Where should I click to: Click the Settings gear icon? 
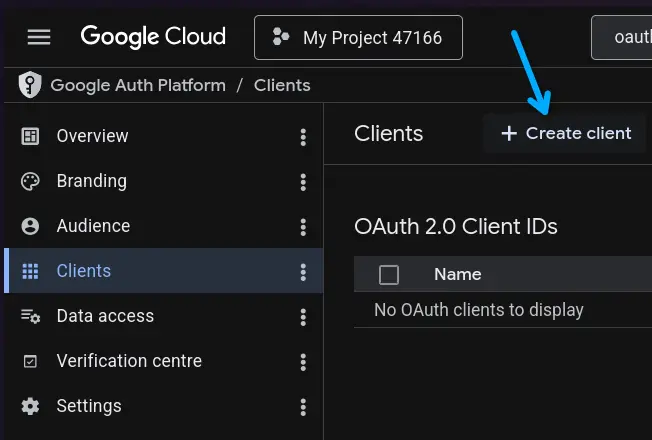click(x=30, y=406)
